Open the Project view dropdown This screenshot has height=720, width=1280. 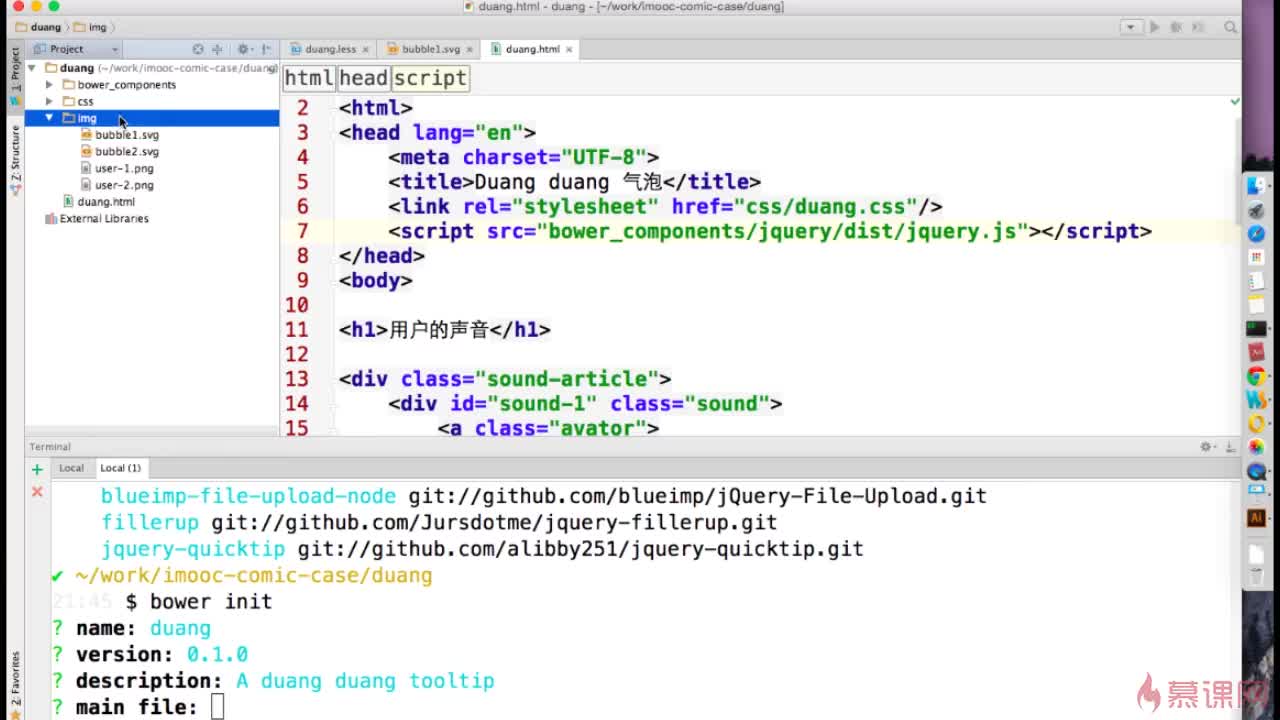tap(75, 49)
